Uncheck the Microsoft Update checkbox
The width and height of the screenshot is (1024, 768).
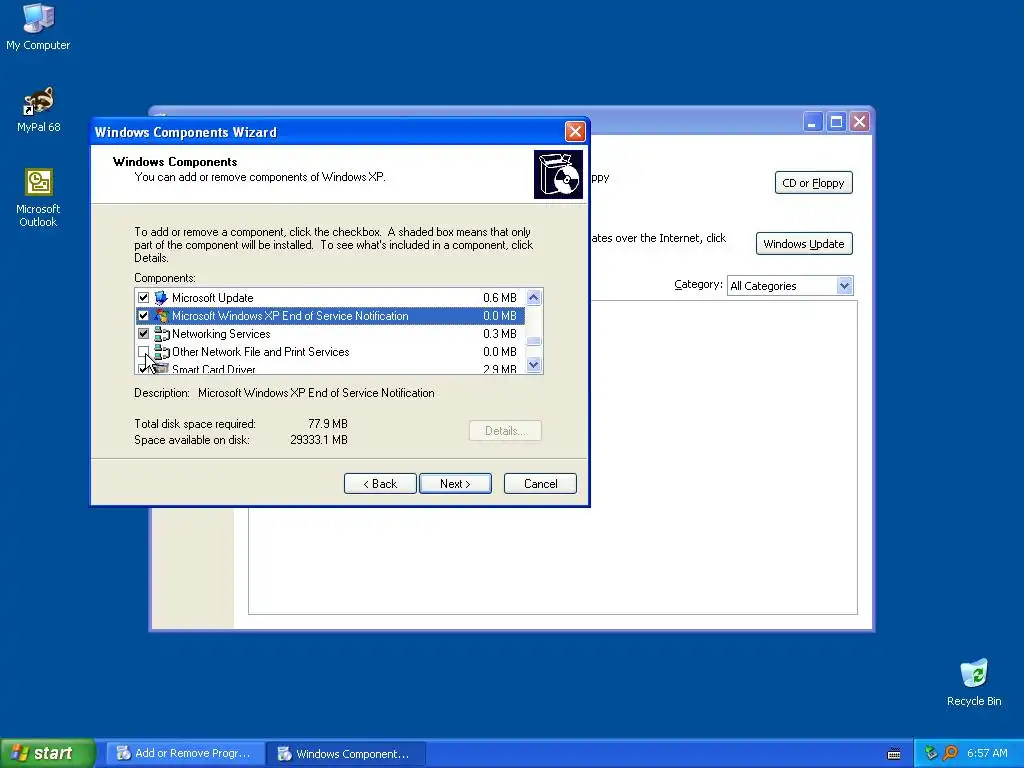[x=144, y=298]
